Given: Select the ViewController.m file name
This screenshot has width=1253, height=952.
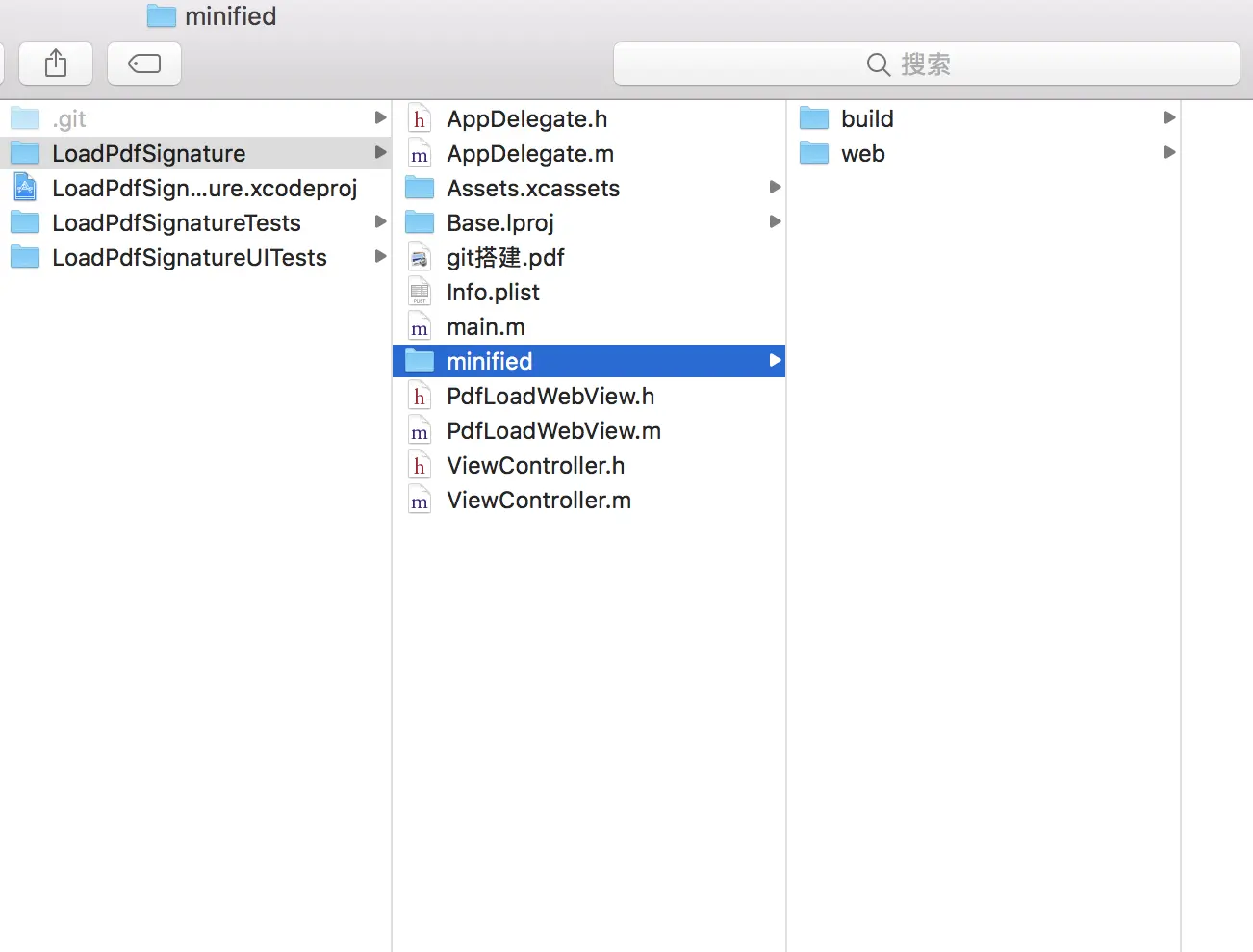Looking at the screenshot, I should point(539,501).
